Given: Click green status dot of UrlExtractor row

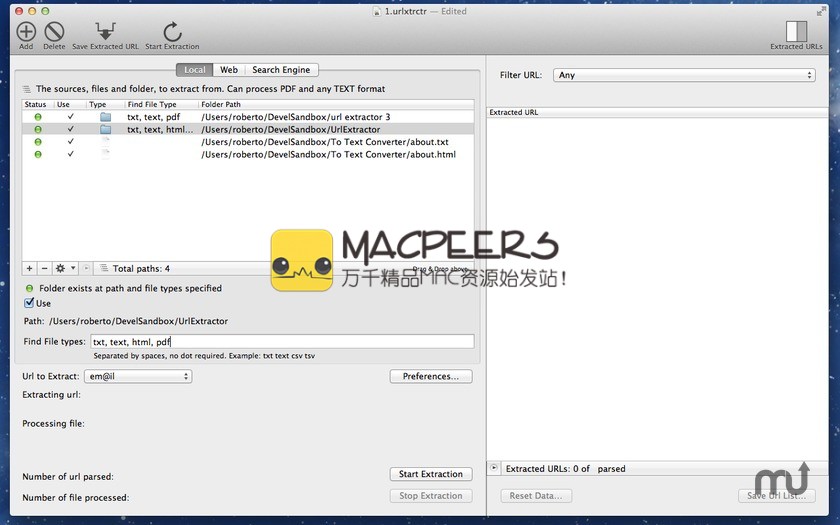Looking at the screenshot, I should click(38, 129).
